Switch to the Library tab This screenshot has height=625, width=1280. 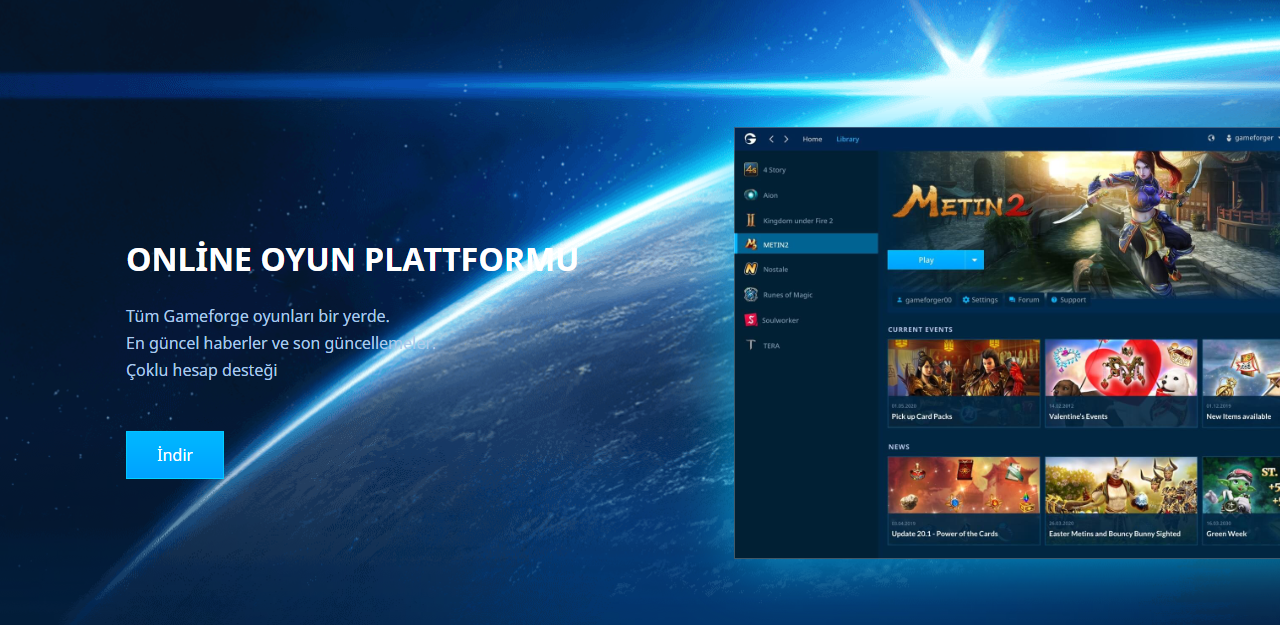point(847,139)
